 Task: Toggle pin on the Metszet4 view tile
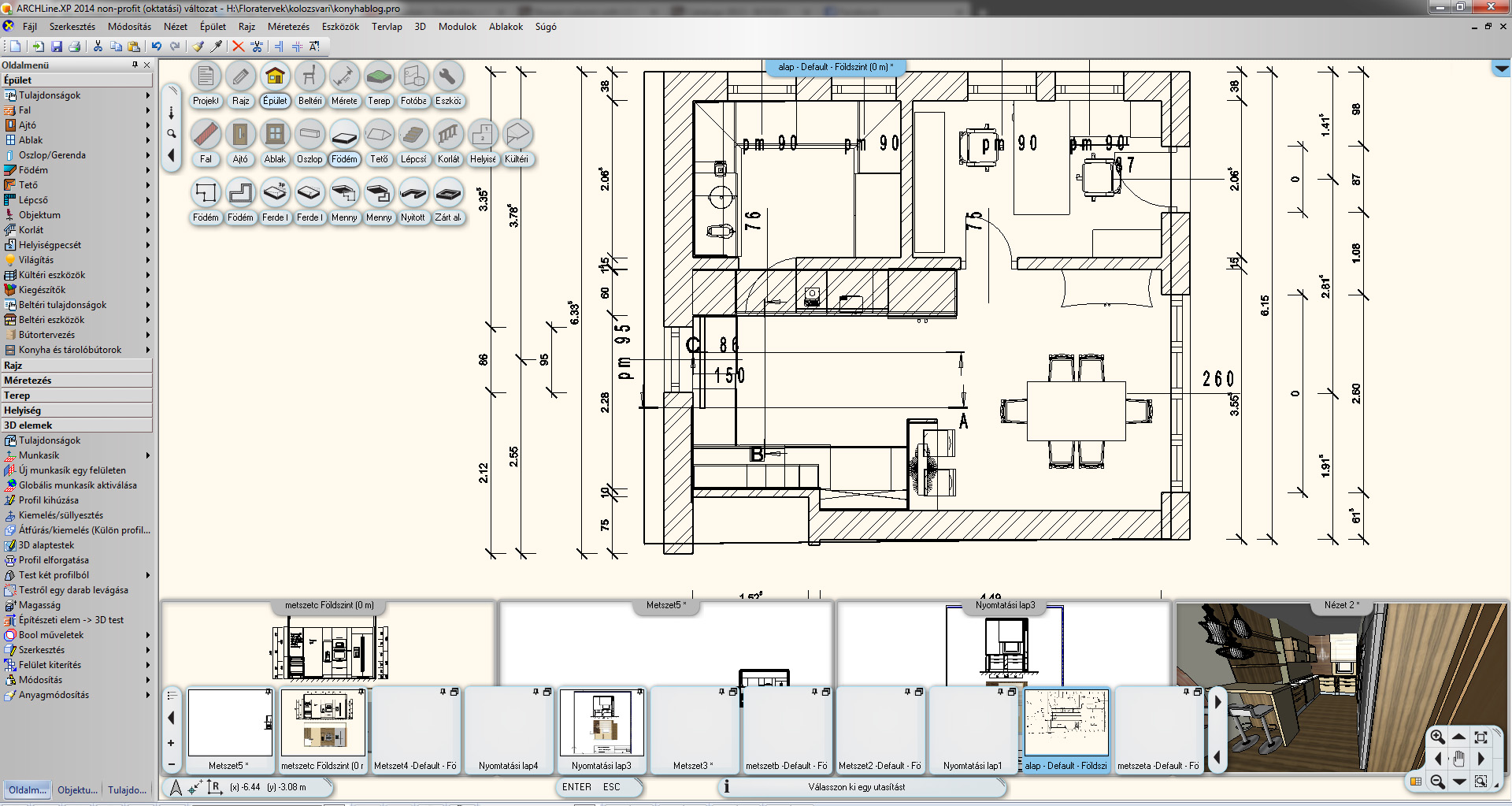click(443, 692)
